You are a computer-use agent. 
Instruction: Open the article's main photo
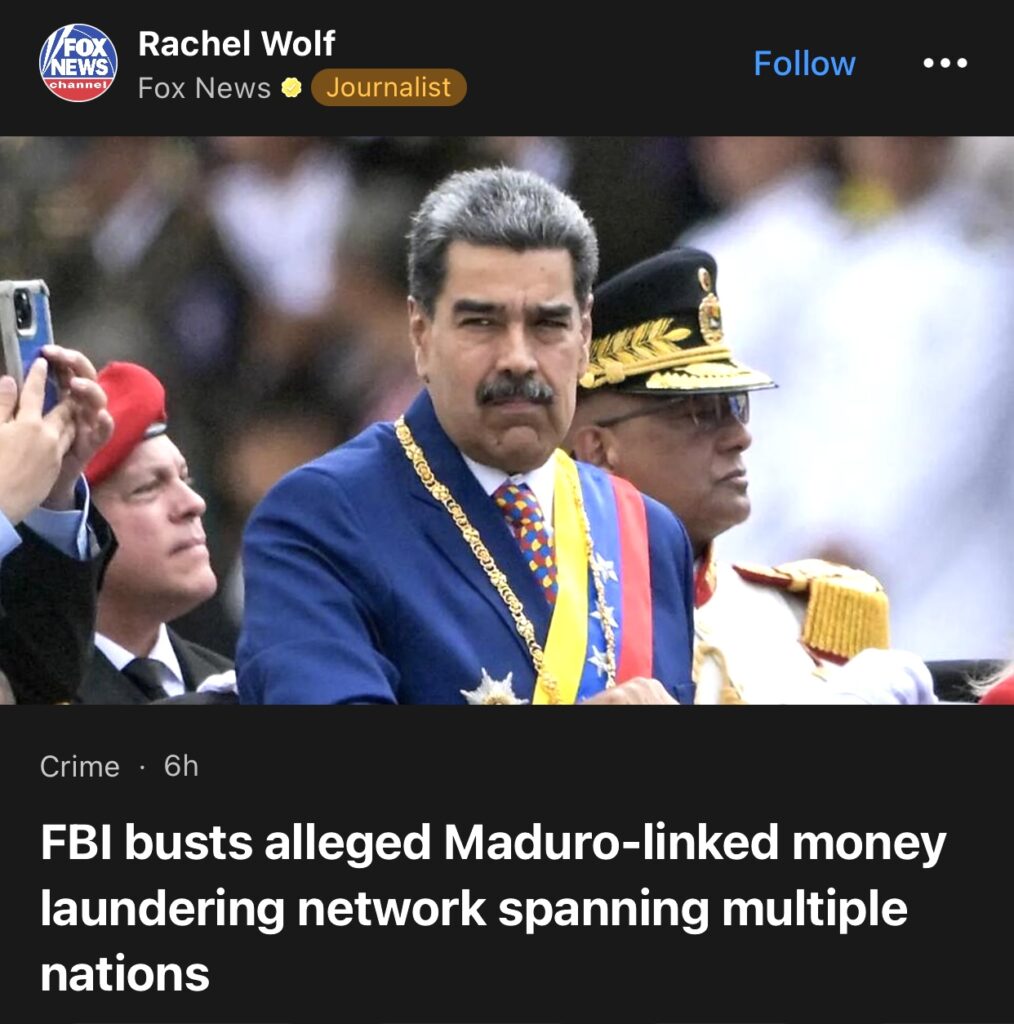507,420
